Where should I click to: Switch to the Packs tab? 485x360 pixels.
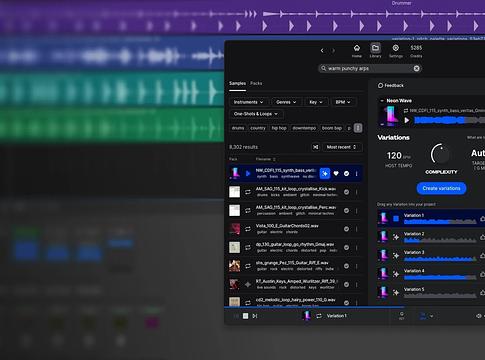[x=256, y=83]
